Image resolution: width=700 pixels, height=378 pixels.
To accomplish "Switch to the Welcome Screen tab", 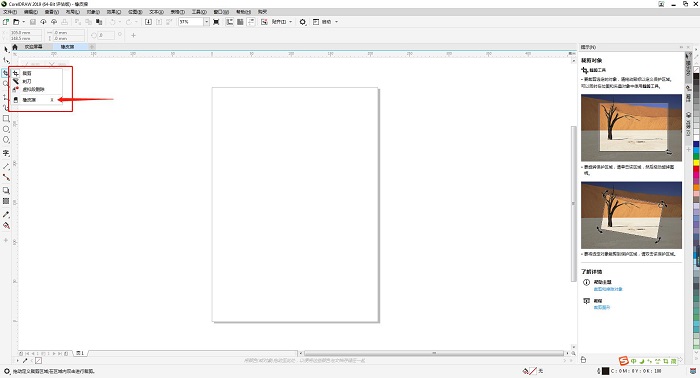I will (x=33, y=46).
